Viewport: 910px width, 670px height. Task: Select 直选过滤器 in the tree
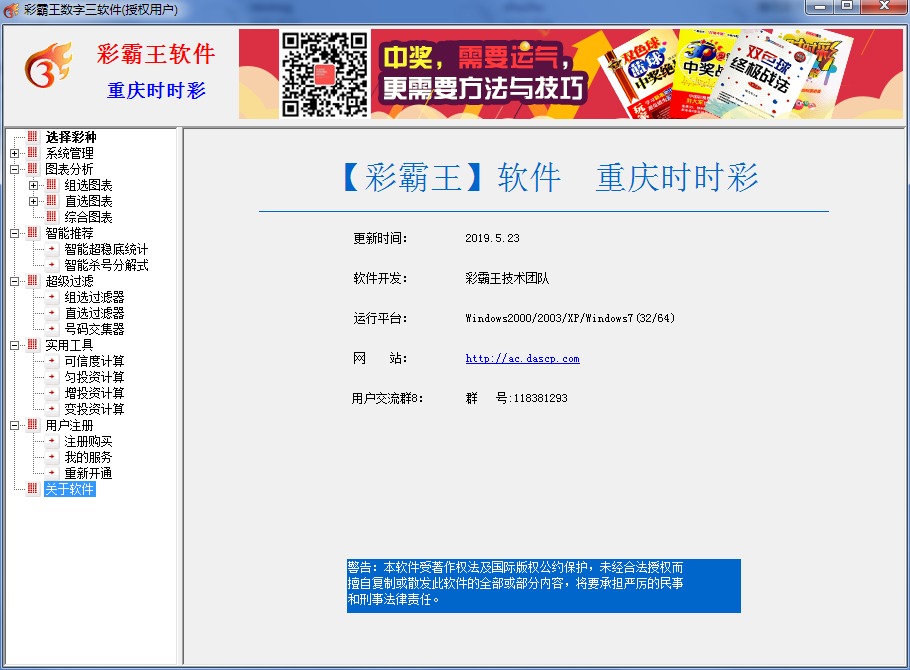tap(94, 313)
